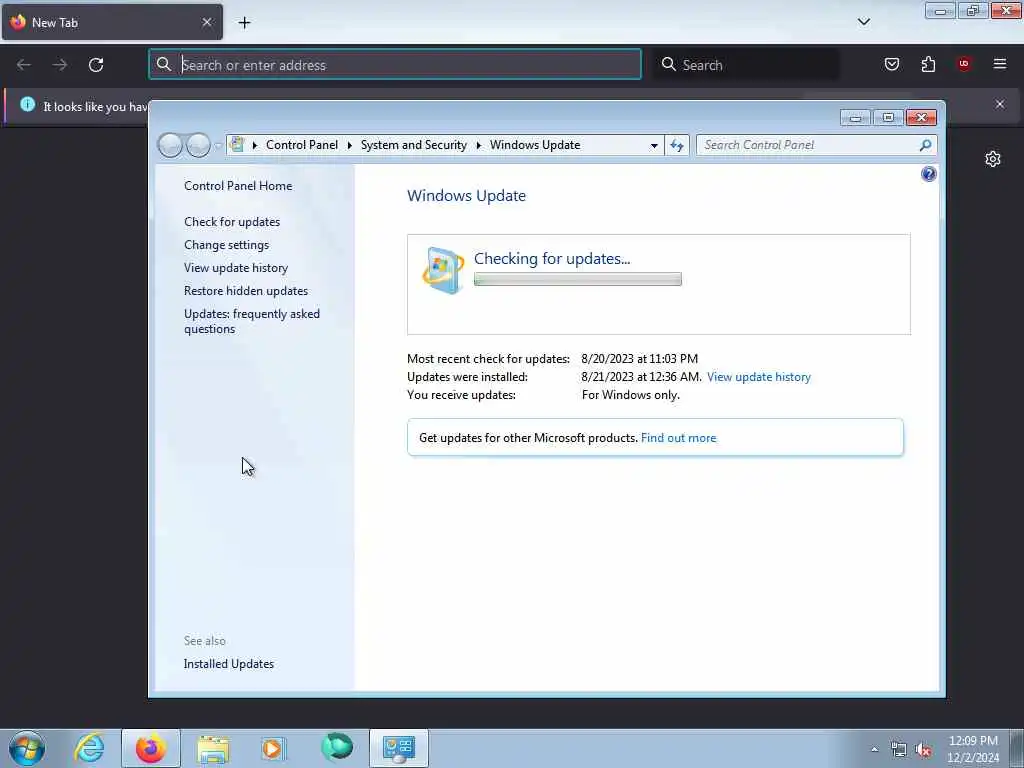
Task: Open uBlock Origin extension icon
Action: [x=963, y=64]
